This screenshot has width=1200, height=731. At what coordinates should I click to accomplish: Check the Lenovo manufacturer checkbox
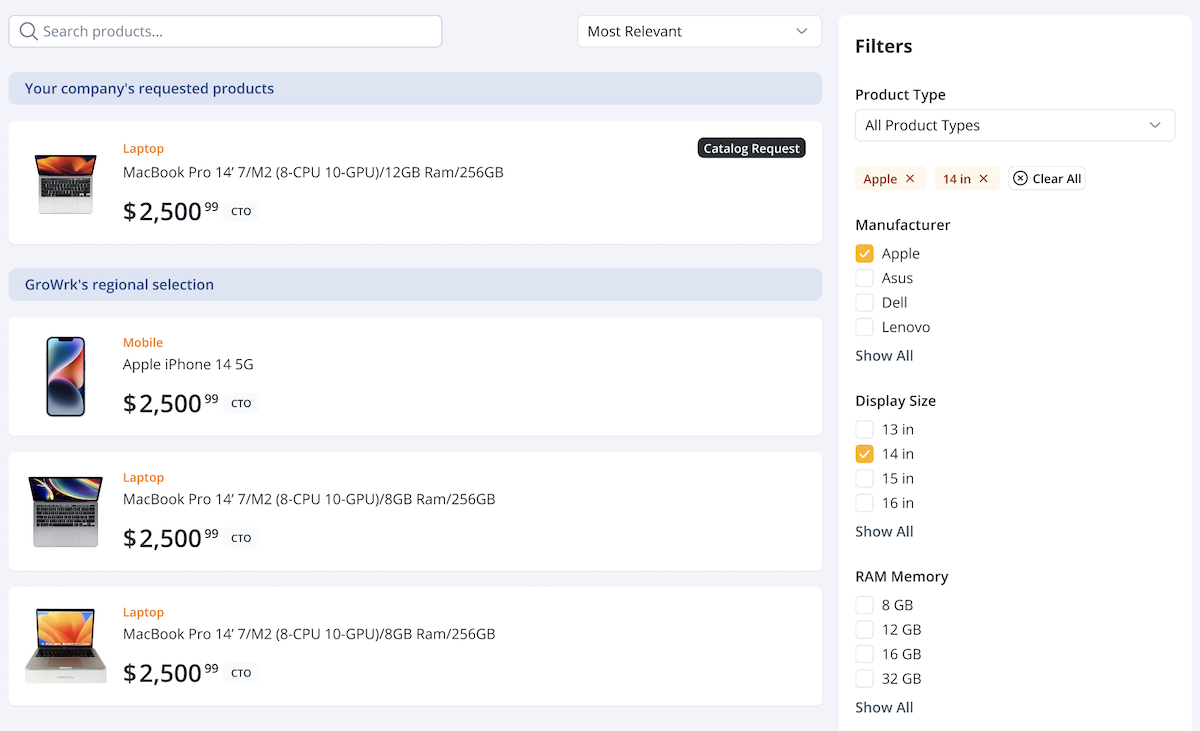pyautogui.click(x=865, y=327)
